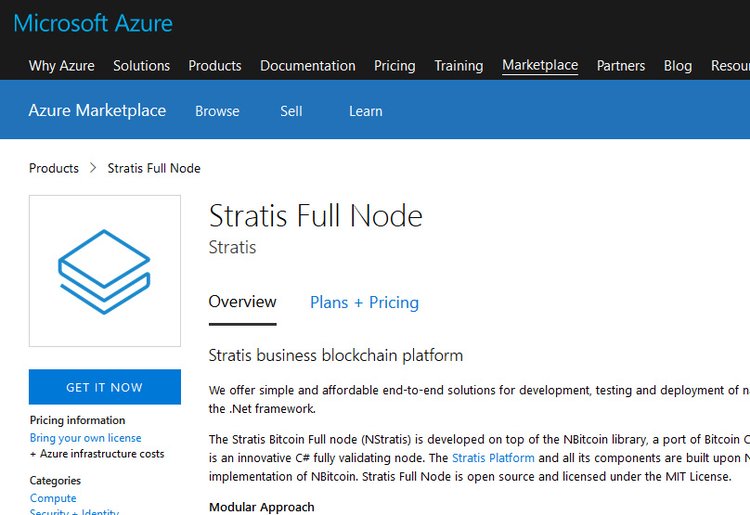Open the Solutions menu item

(141, 66)
